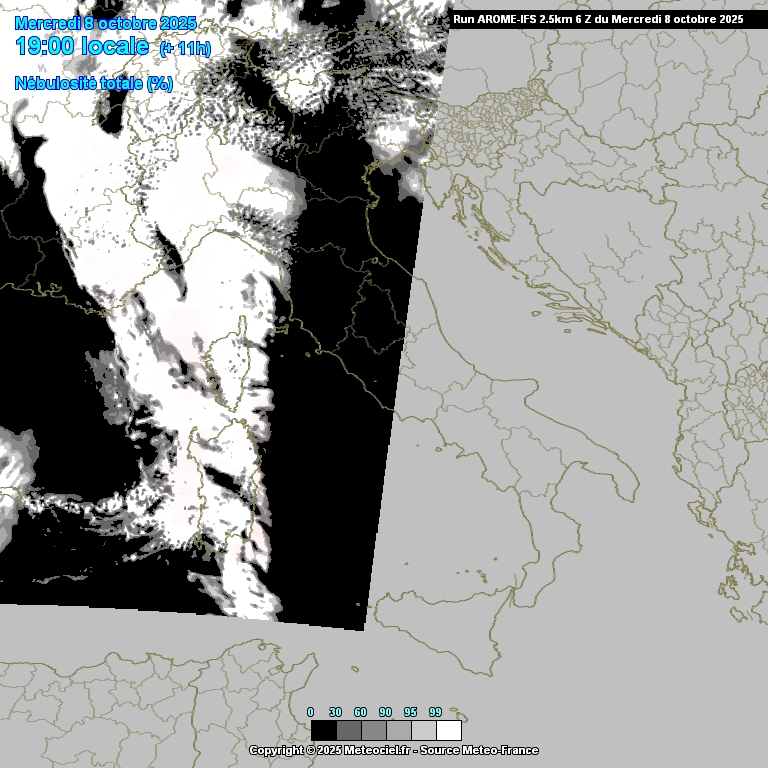Select the dark gray 30% legend swatch
768x768 pixels.
coord(348,730)
